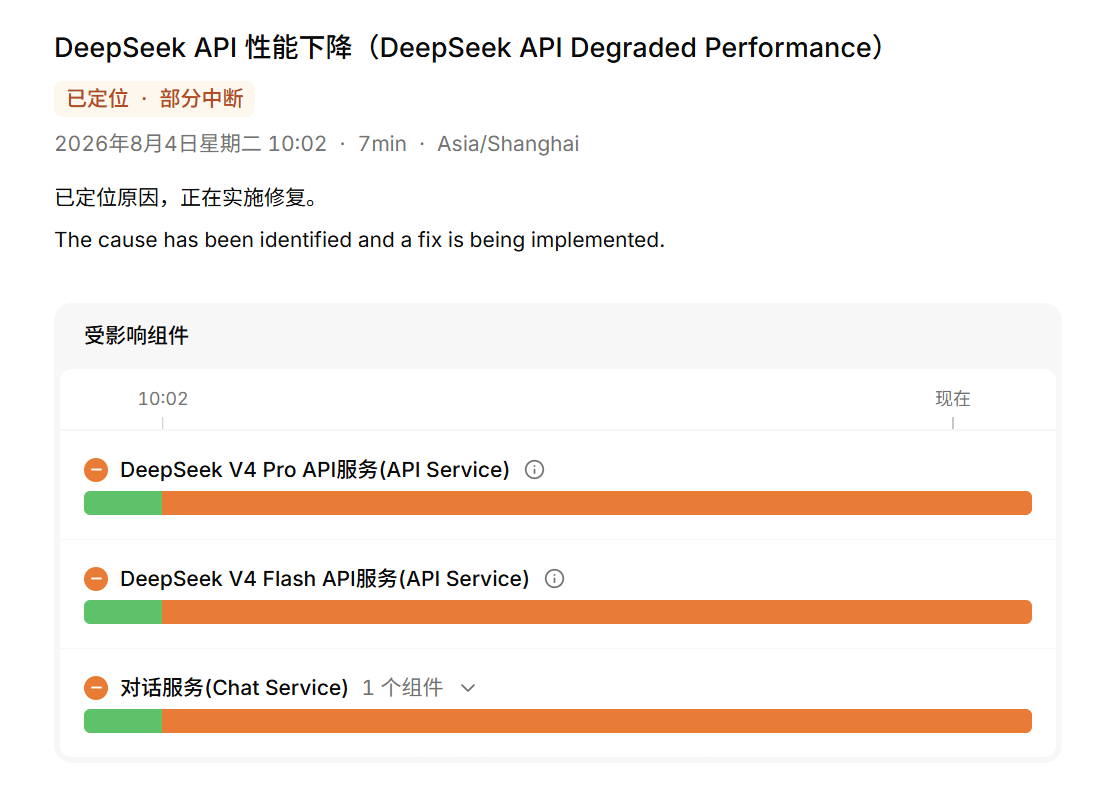This screenshot has width=1110, height=798.
Task: Click the '2026年8月4日星期二 10:02' timestamp
Action: pos(190,144)
